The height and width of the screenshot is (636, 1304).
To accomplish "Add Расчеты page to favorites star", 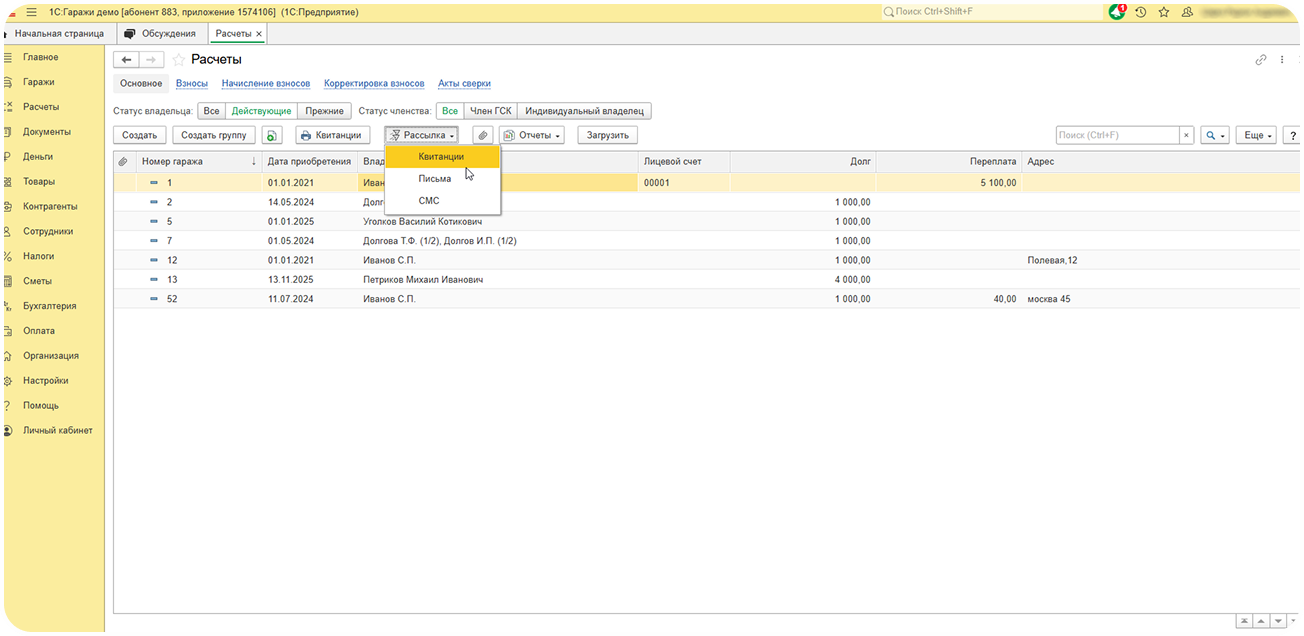I will tap(179, 60).
